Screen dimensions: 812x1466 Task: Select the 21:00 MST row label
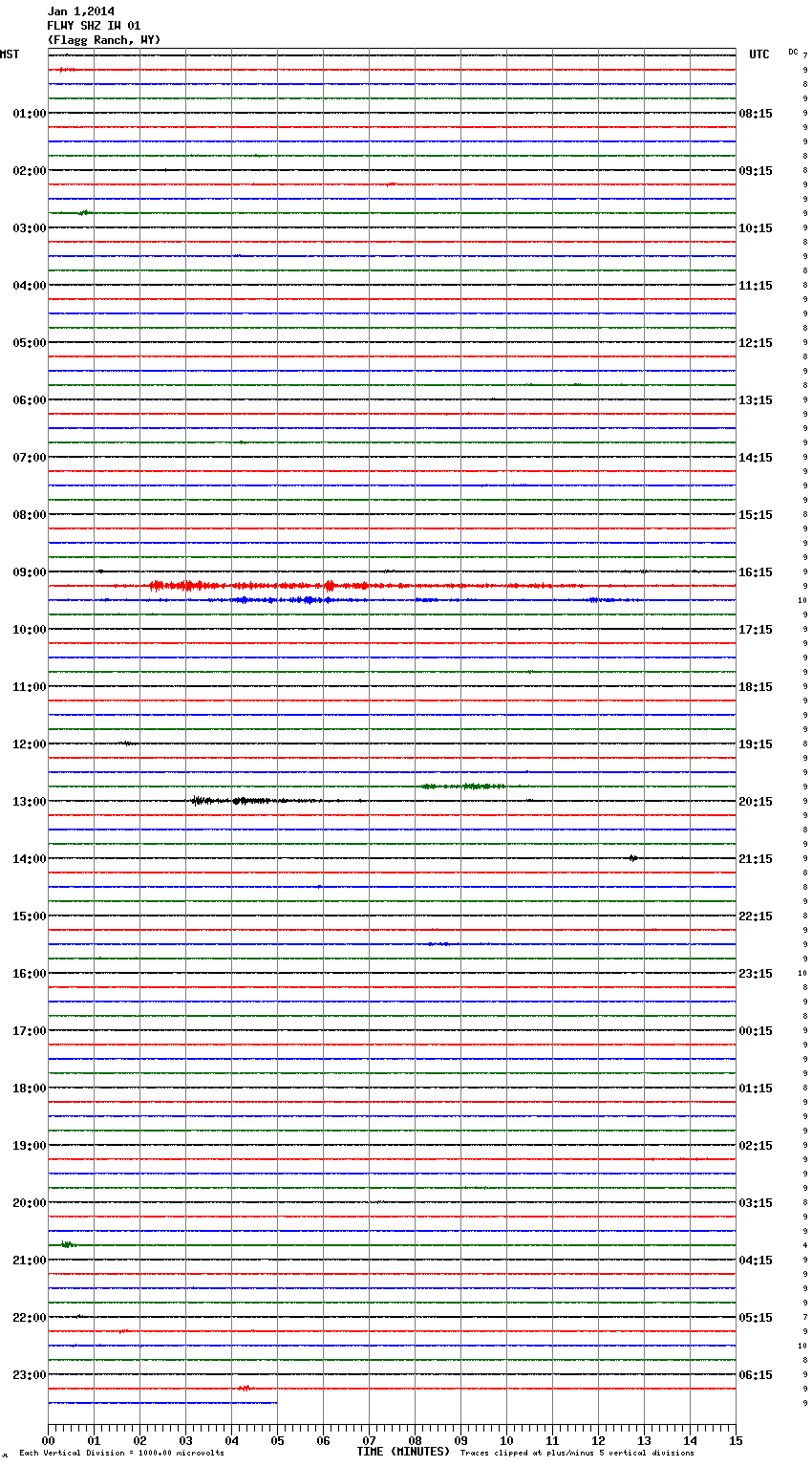30,1261
